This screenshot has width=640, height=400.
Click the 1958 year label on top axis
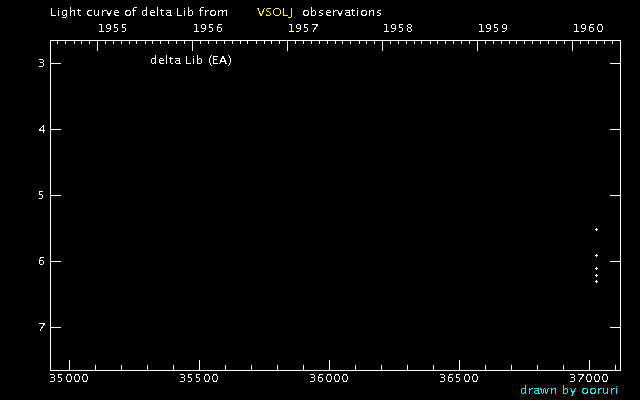tap(398, 28)
